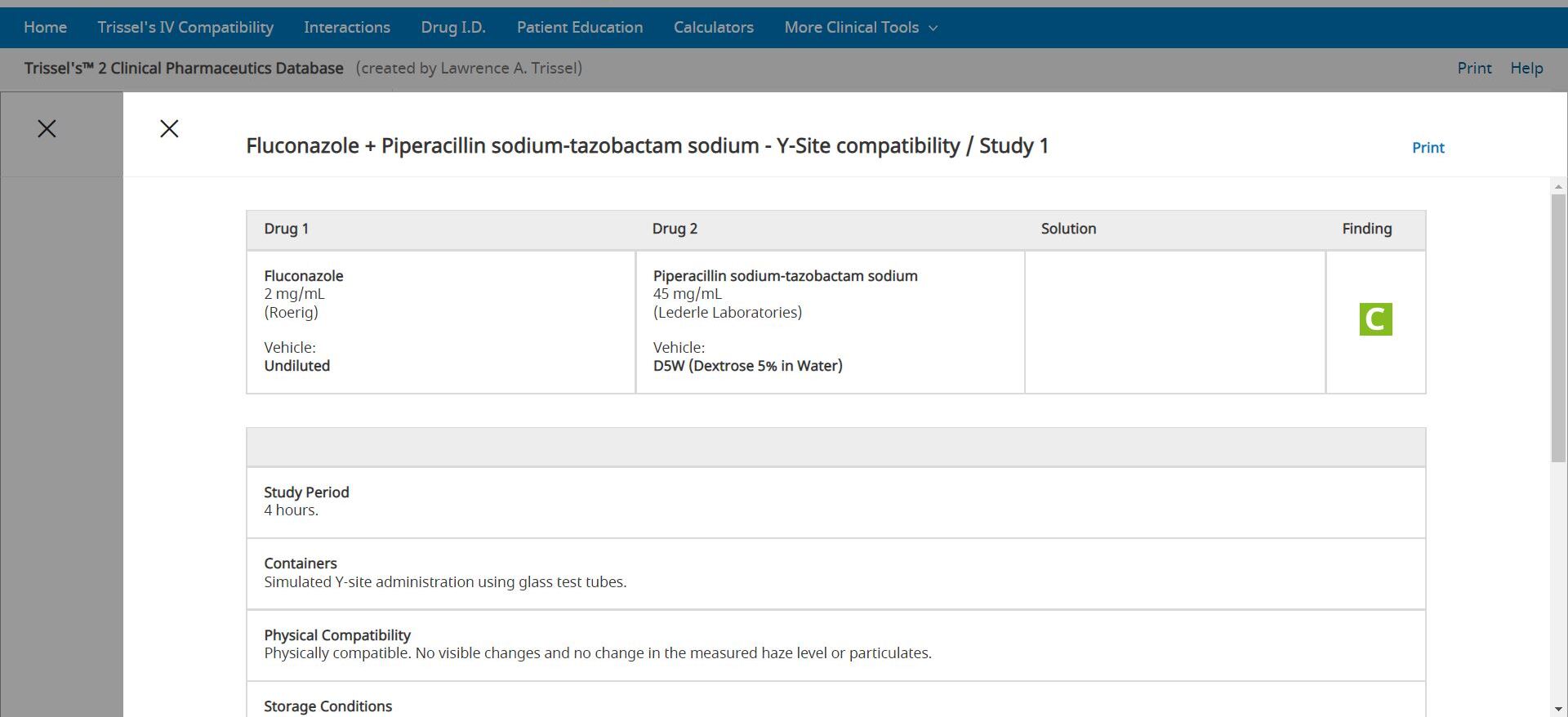Viewport: 1568px width, 717px height.
Task: Click the Finding column header
Action: click(1366, 229)
